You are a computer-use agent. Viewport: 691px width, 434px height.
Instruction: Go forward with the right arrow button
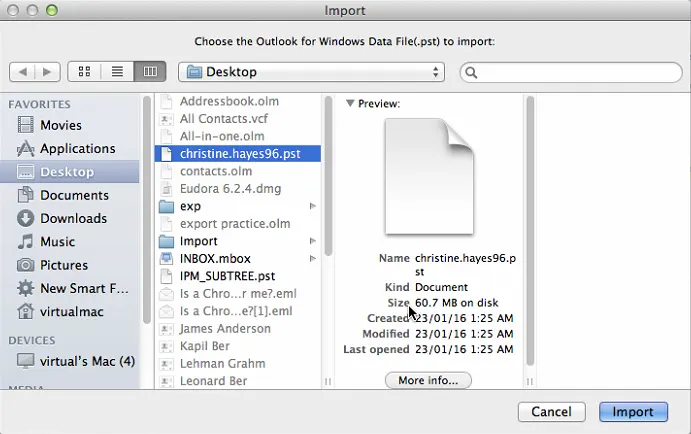point(48,71)
